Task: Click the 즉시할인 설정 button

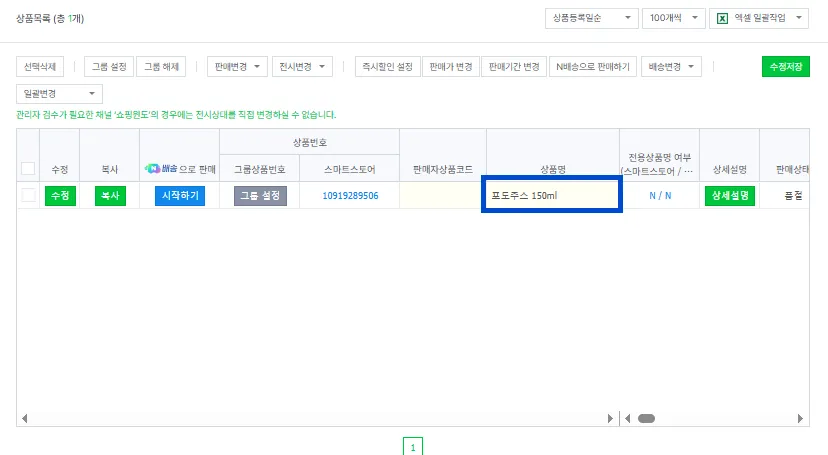Action: 388,67
